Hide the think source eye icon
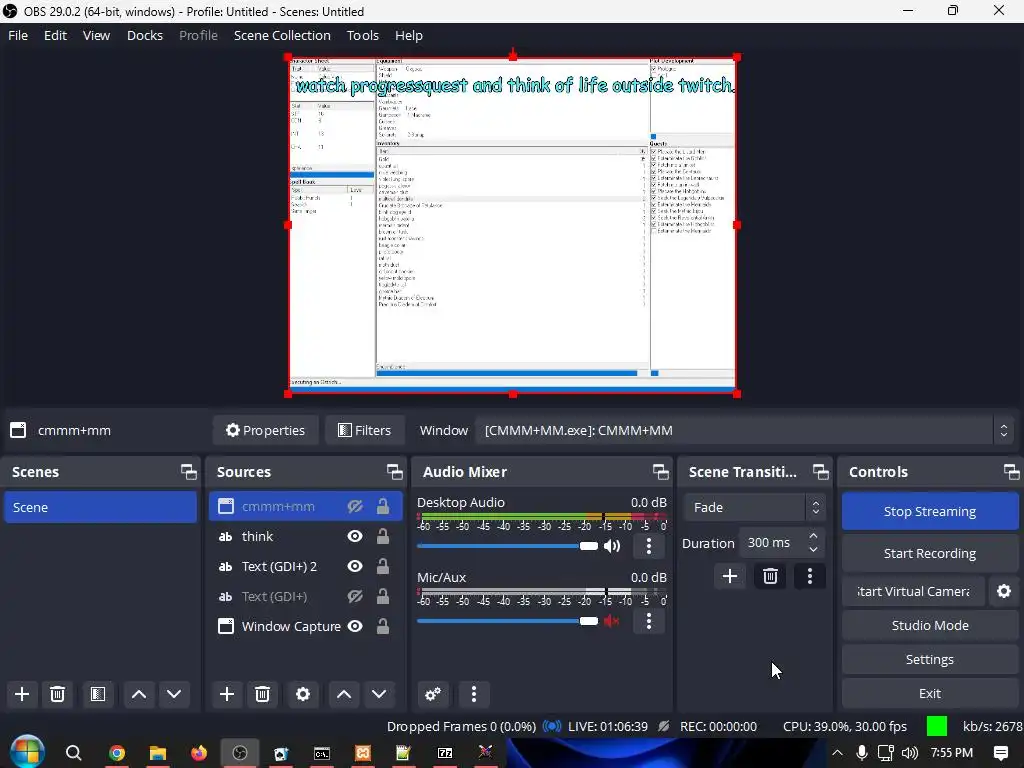 (355, 536)
